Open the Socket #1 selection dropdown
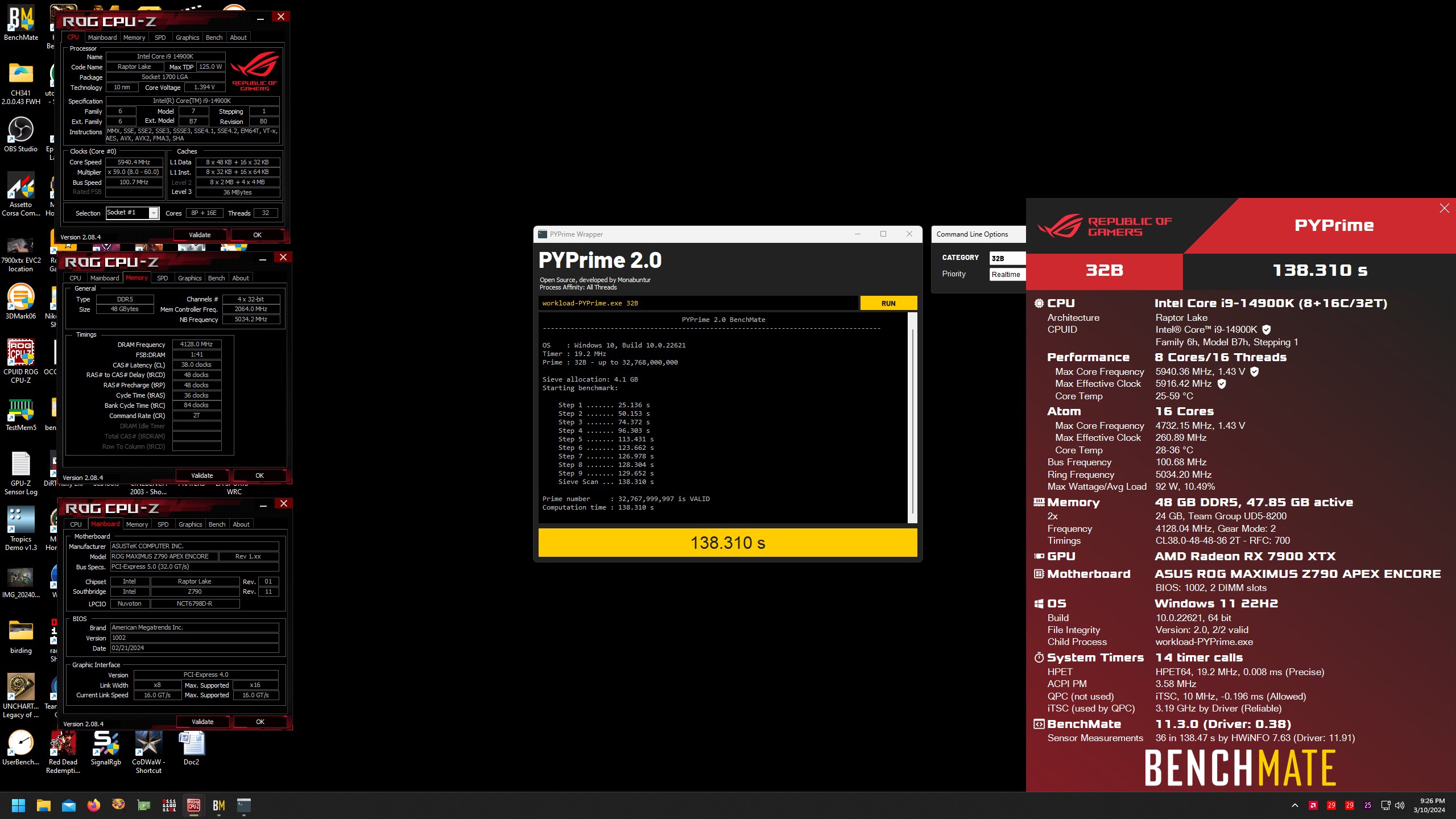1456x819 pixels. (132, 213)
